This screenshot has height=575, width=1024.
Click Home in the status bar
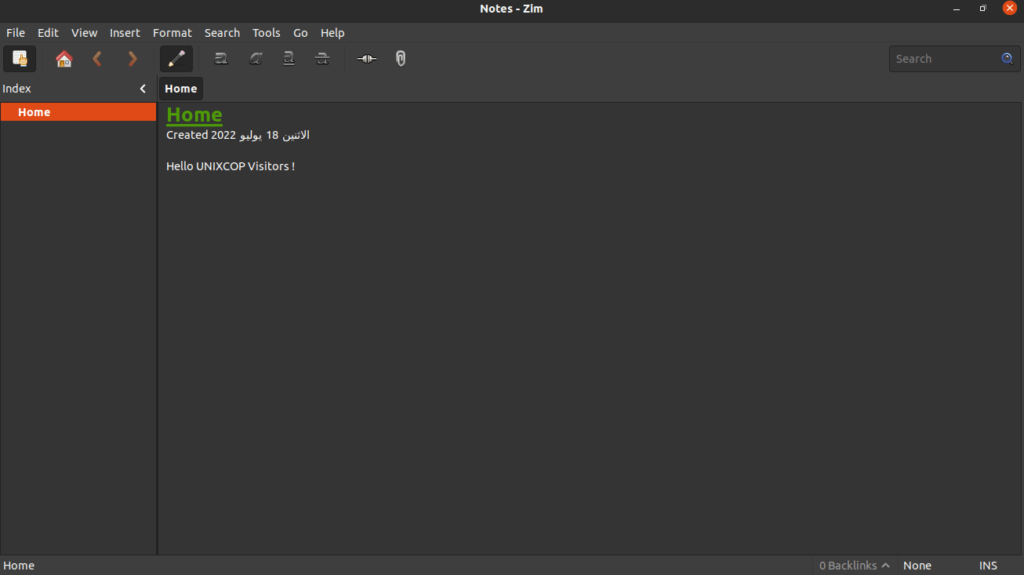click(x=19, y=566)
